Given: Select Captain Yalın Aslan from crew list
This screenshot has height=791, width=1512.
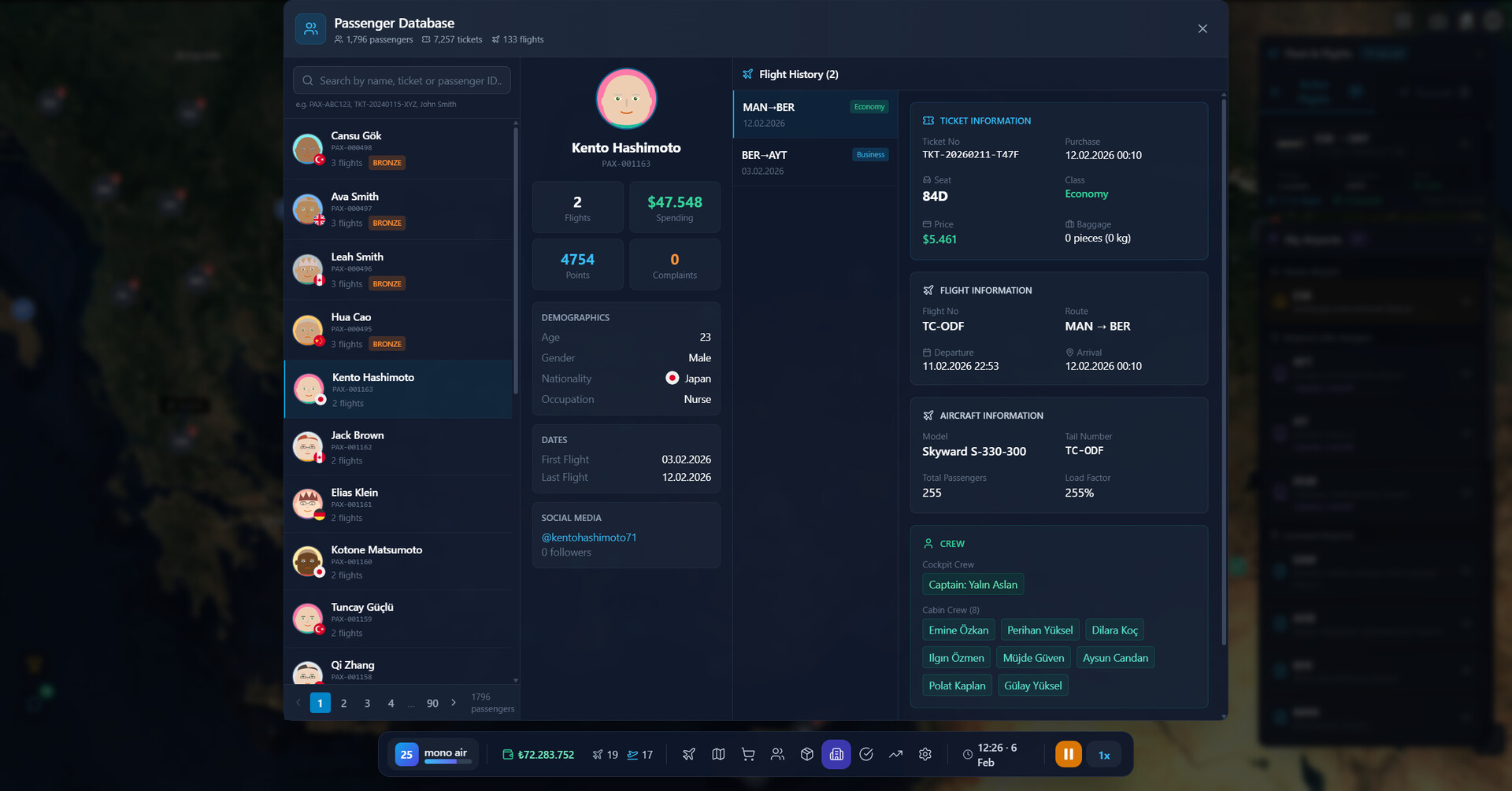Looking at the screenshot, I should point(973,584).
